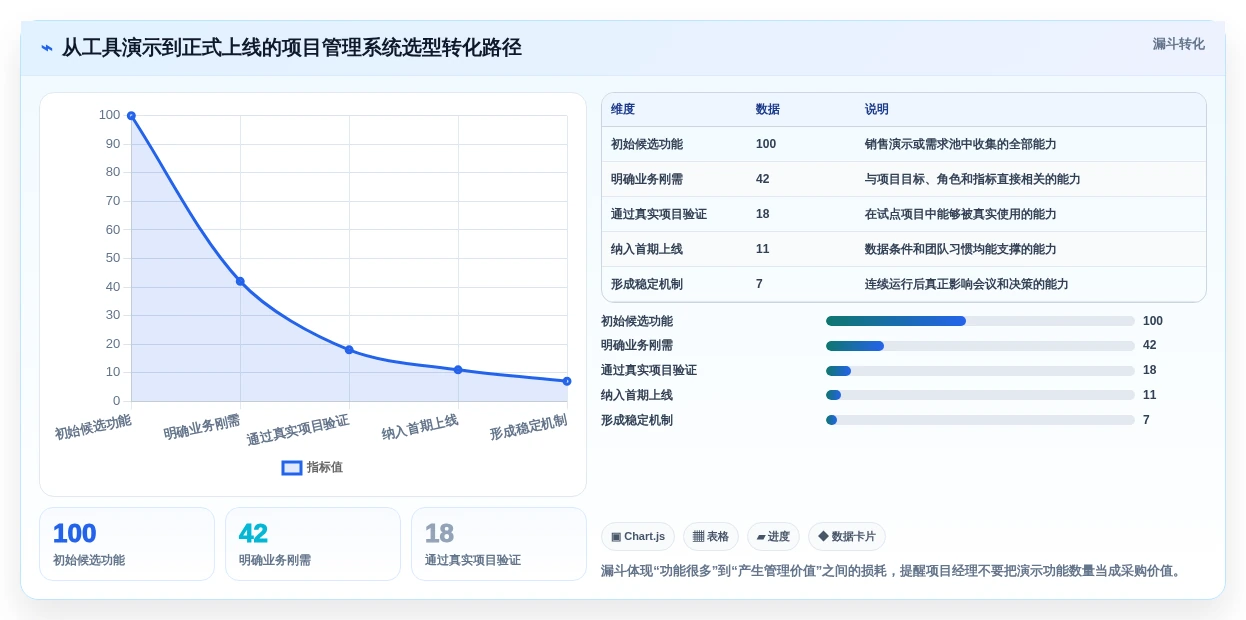1246x620 pixels.
Task: Select table cell 形成稳定机制
Action: [x=647, y=284]
